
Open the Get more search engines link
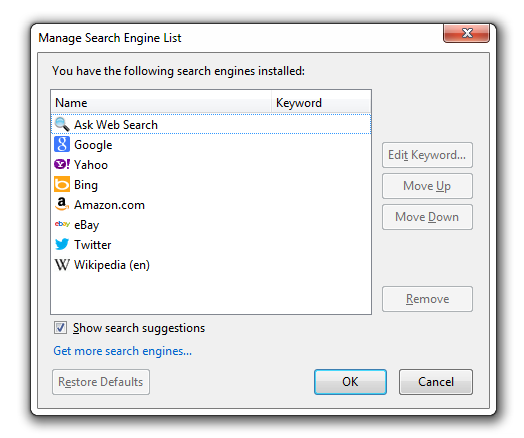(x=123, y=351)
